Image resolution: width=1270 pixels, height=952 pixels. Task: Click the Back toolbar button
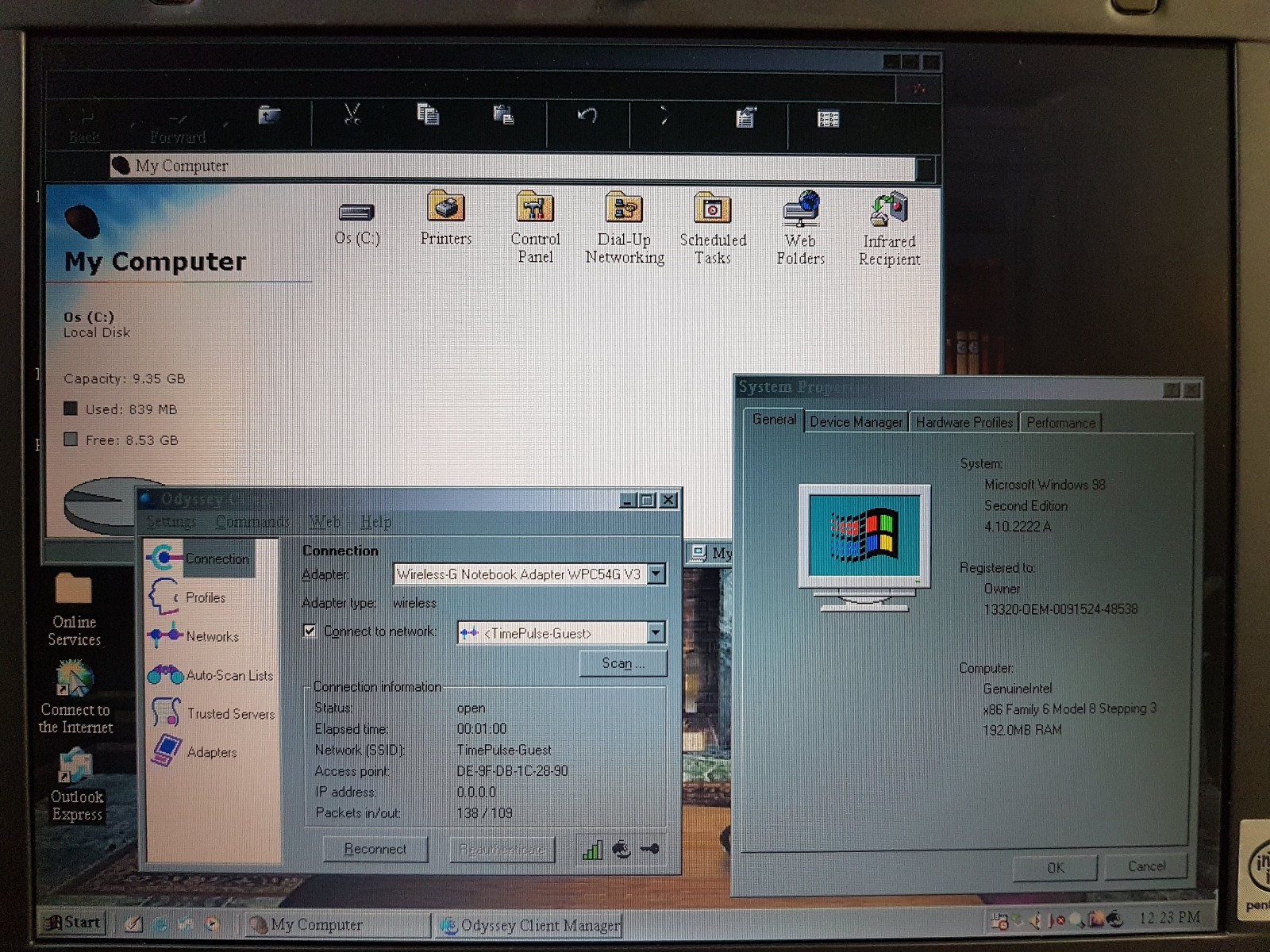(x=85, y=125)
